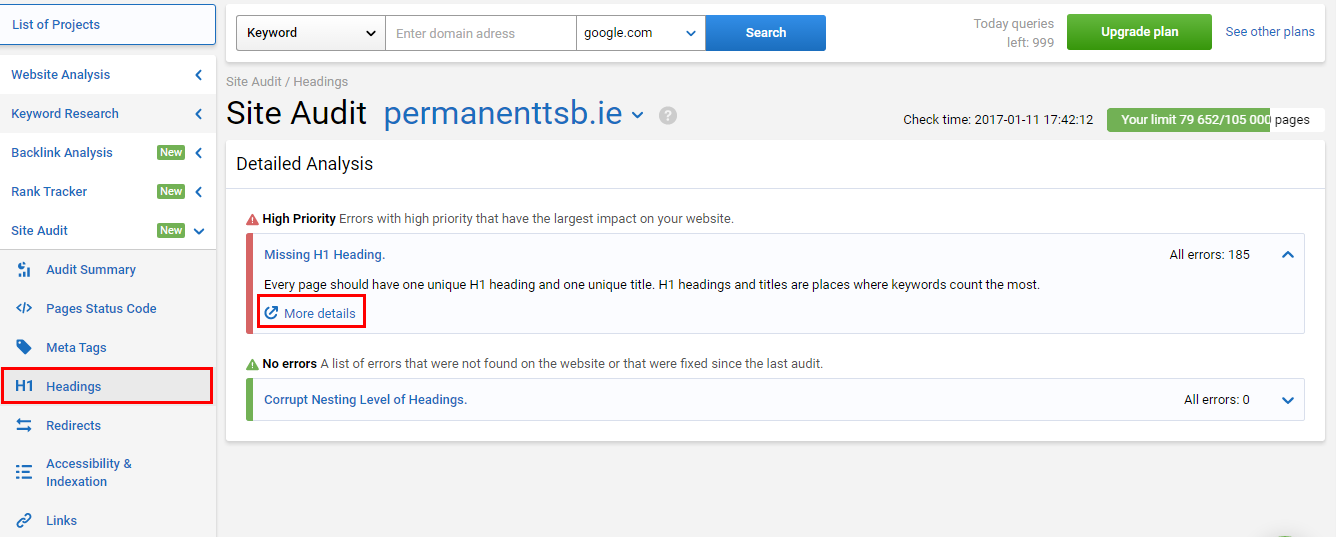Click the green No errors triangle icon
The height and width of the screenshot is (537, 1336).
pos(252,364)
